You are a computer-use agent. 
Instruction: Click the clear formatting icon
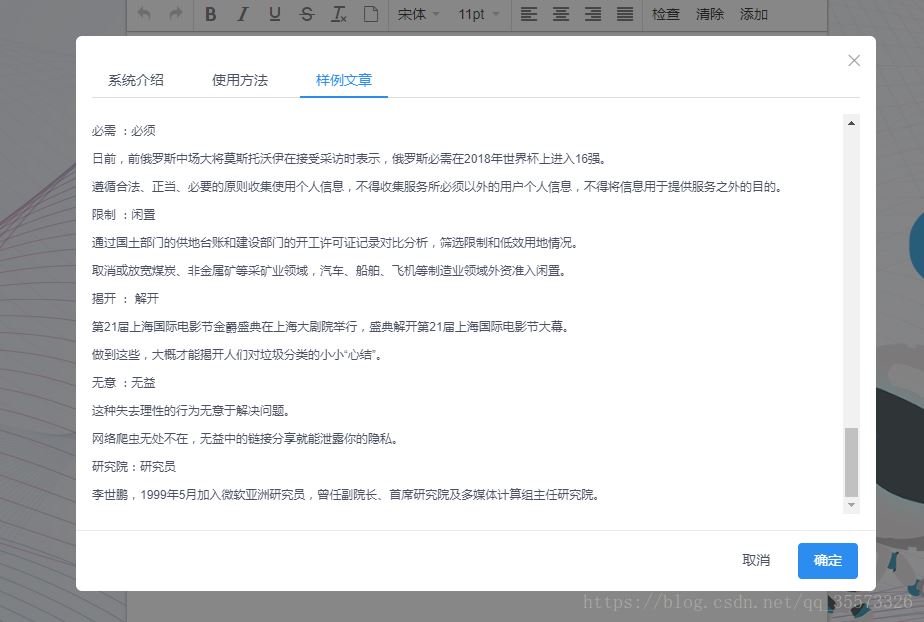[339, 14]
